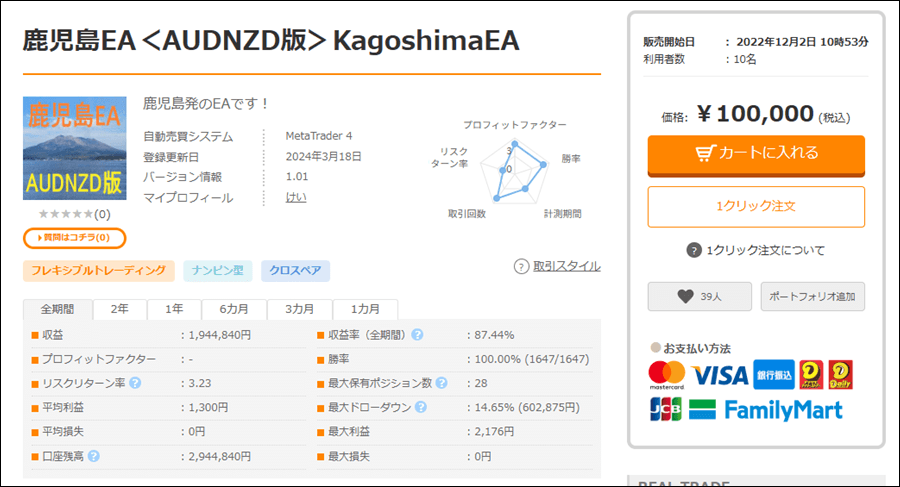This screenshot has height=487, width=900.
Task: Click the クロスペア tag
Action: pyautogui.click(x=296, y=270)
